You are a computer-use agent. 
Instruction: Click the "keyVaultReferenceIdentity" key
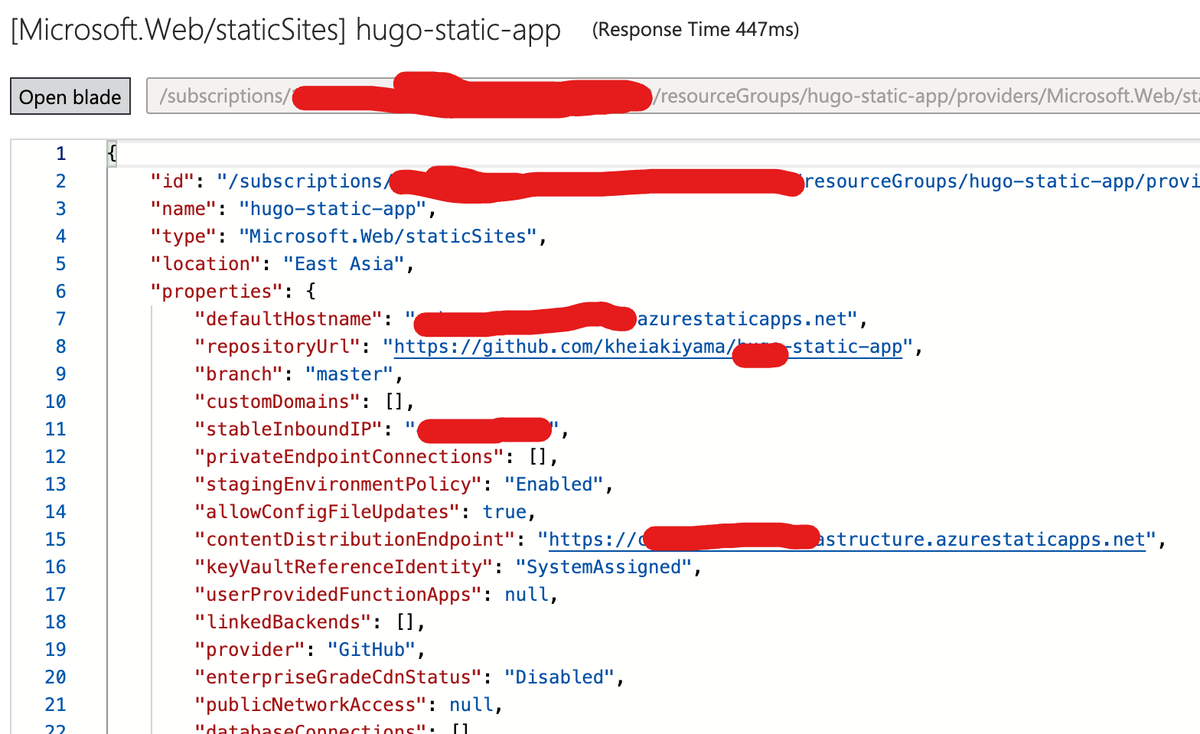(343, 566)
